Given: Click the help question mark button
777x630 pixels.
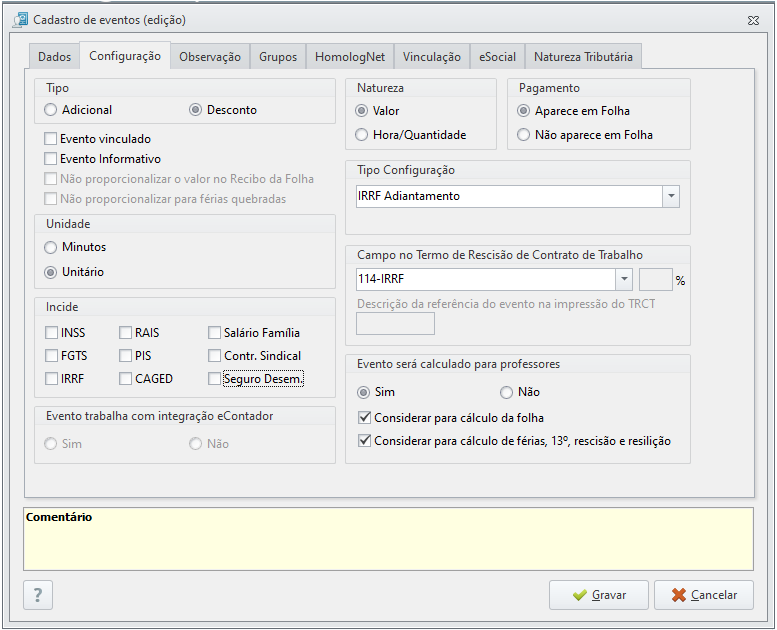Looking at the screenshot, I should click(x=38, y=594).
